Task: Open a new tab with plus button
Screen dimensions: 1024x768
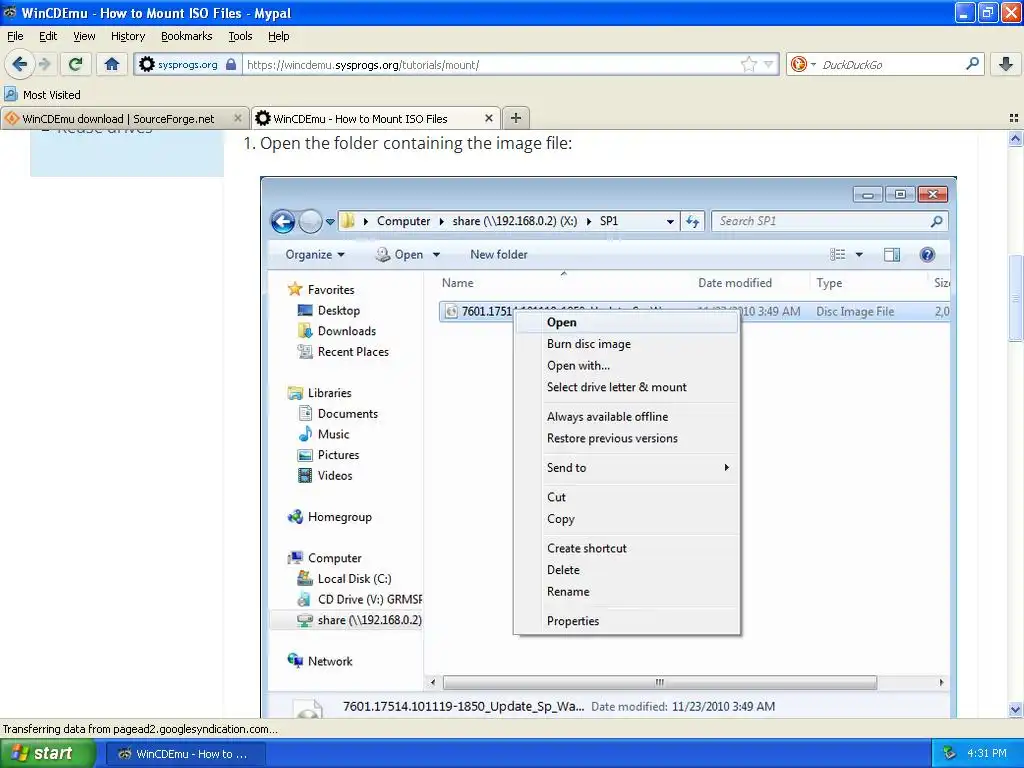Action: [516, 118]
